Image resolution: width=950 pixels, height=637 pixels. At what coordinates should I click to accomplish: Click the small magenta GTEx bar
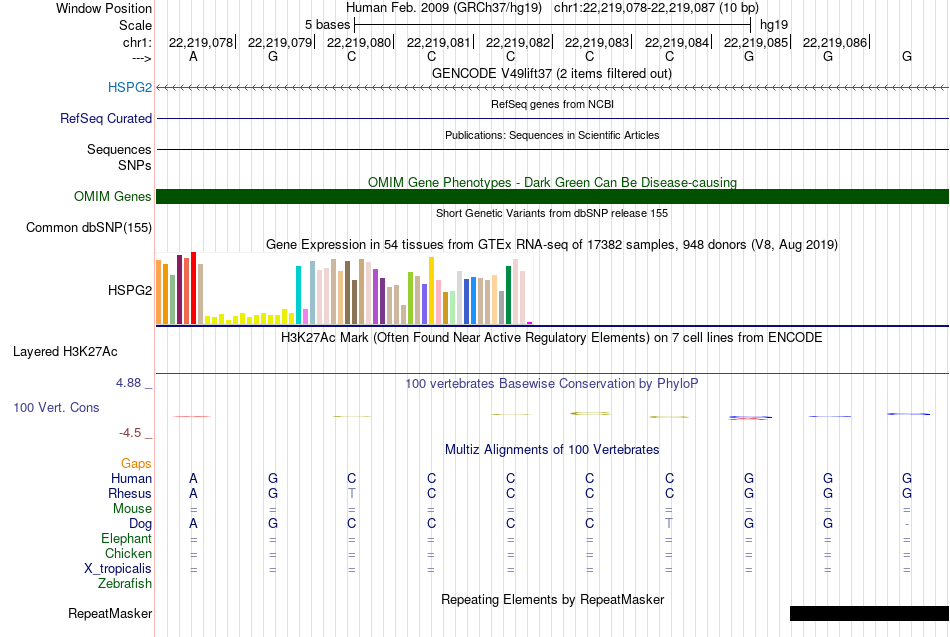[530, 323]
